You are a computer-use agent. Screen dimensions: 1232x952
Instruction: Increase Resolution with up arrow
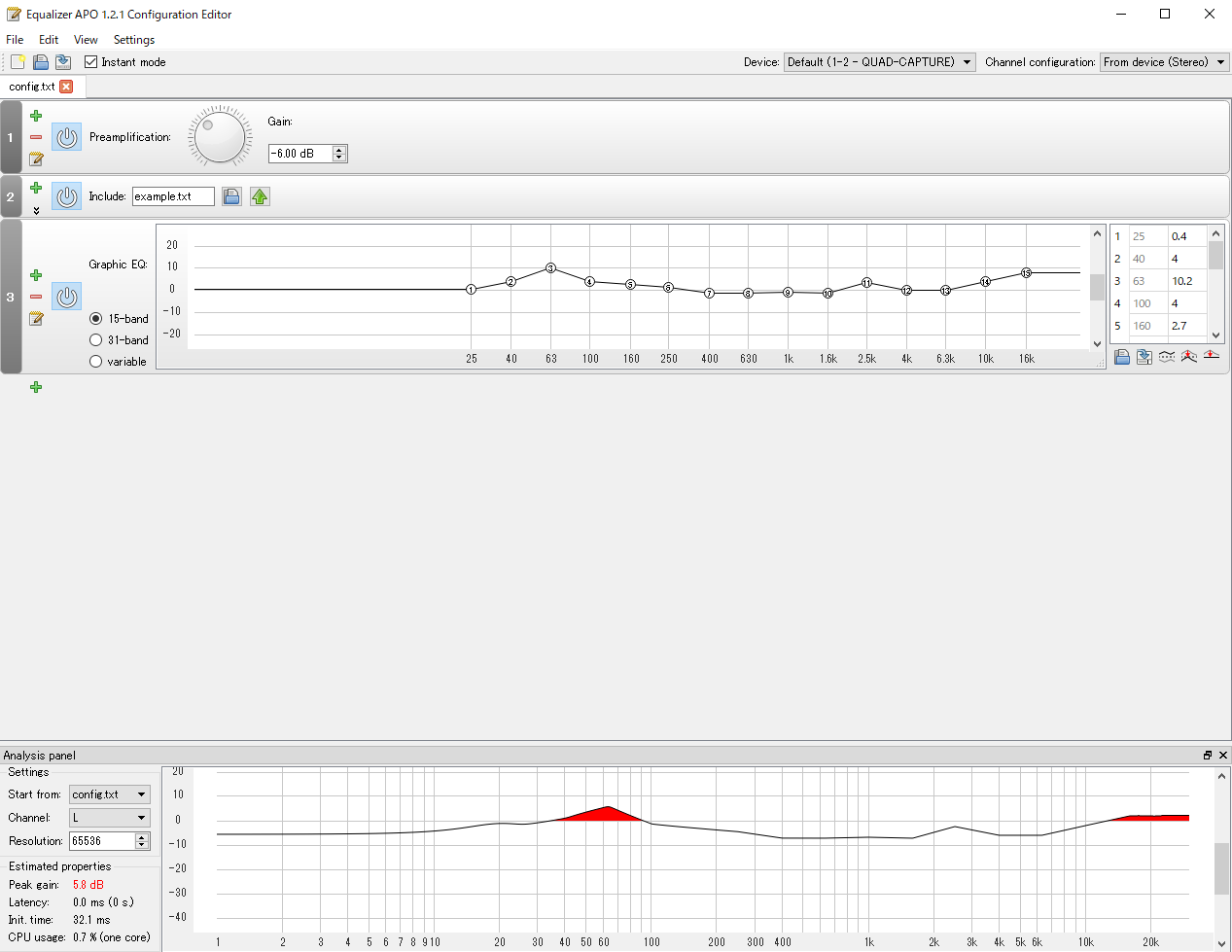(x=142, y=837)
